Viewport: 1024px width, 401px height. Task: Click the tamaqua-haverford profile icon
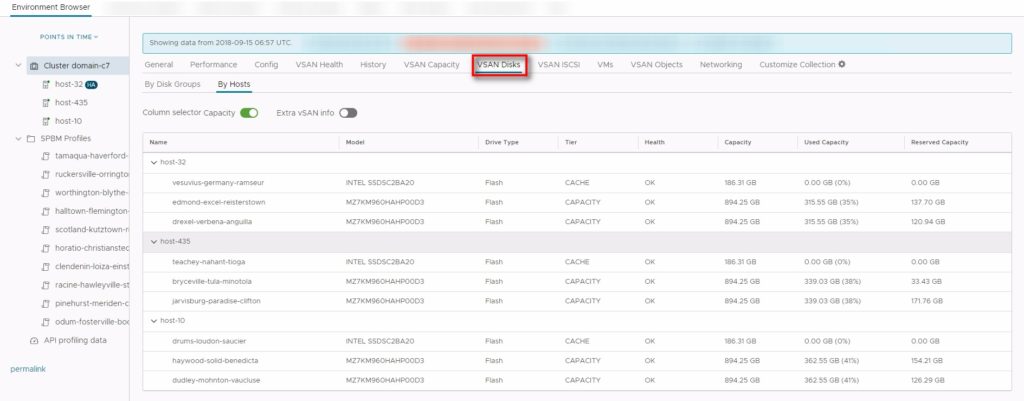(46, 157)
